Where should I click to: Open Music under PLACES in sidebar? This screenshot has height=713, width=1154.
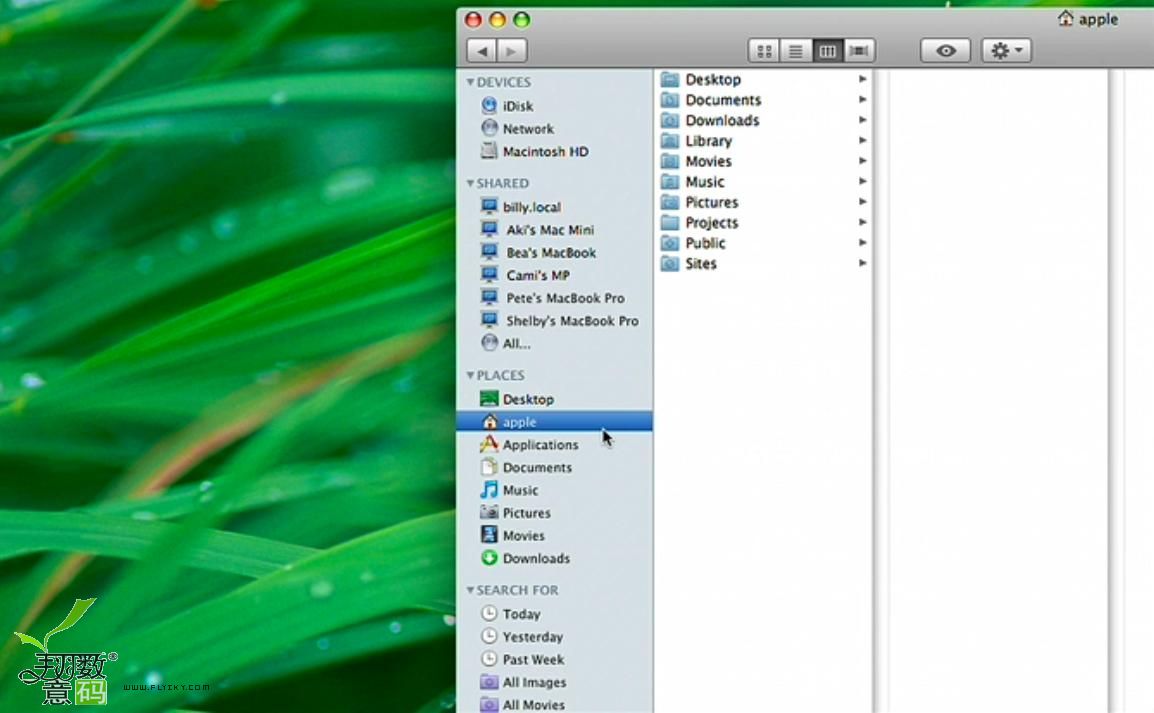(554, 490)
